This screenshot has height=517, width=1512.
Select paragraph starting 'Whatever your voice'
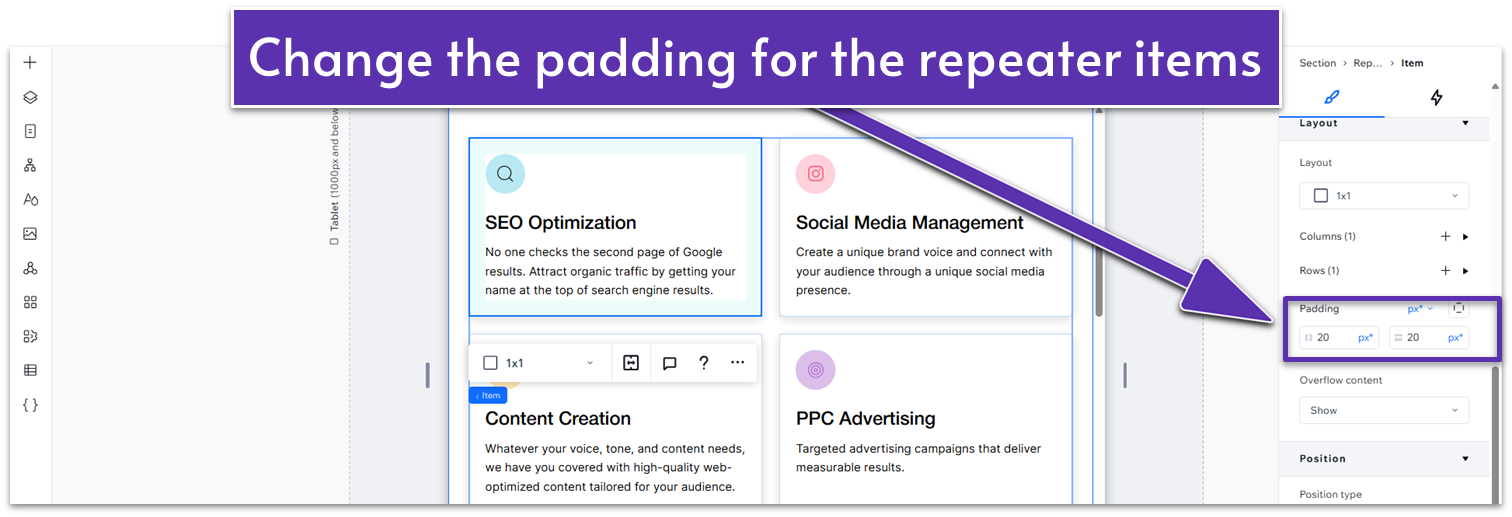pos(615,468)
